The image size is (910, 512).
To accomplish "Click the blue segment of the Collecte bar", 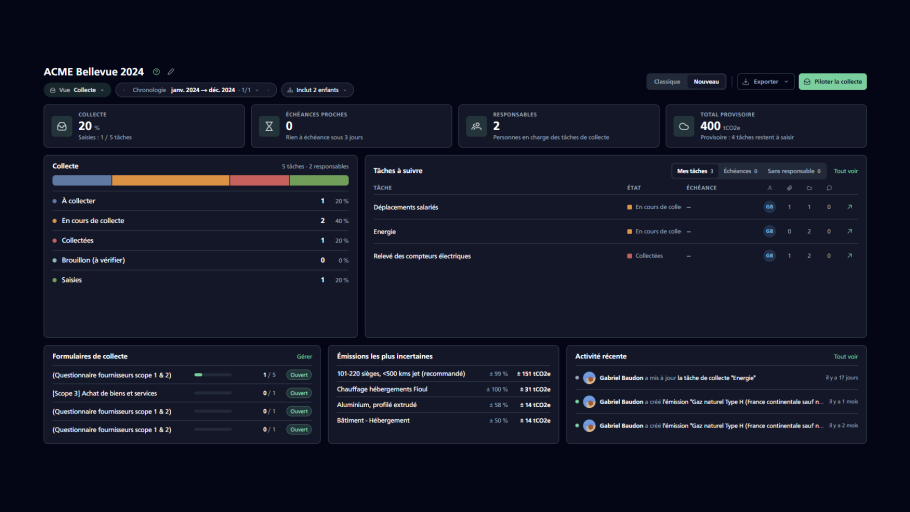I will [82, 181].
